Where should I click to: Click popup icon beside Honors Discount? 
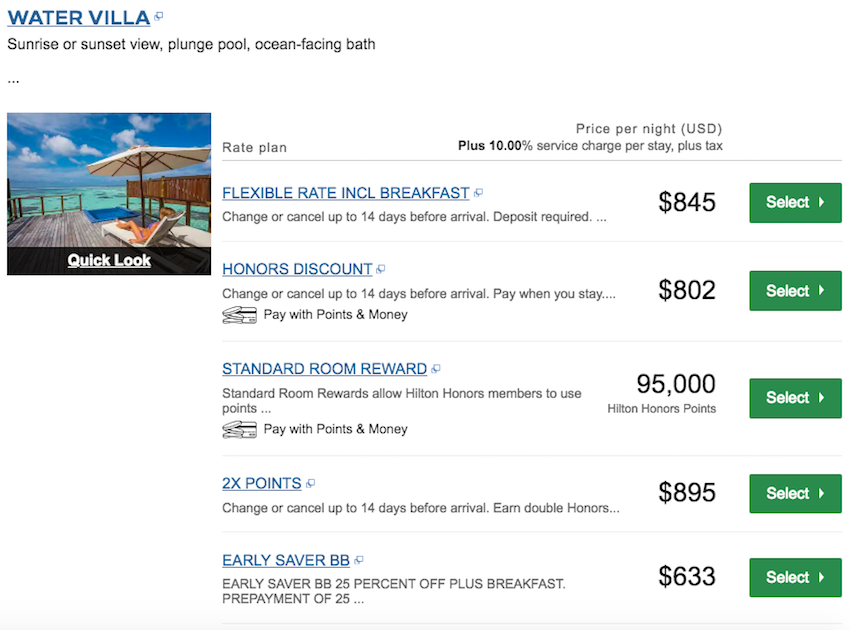click(381, 269)
